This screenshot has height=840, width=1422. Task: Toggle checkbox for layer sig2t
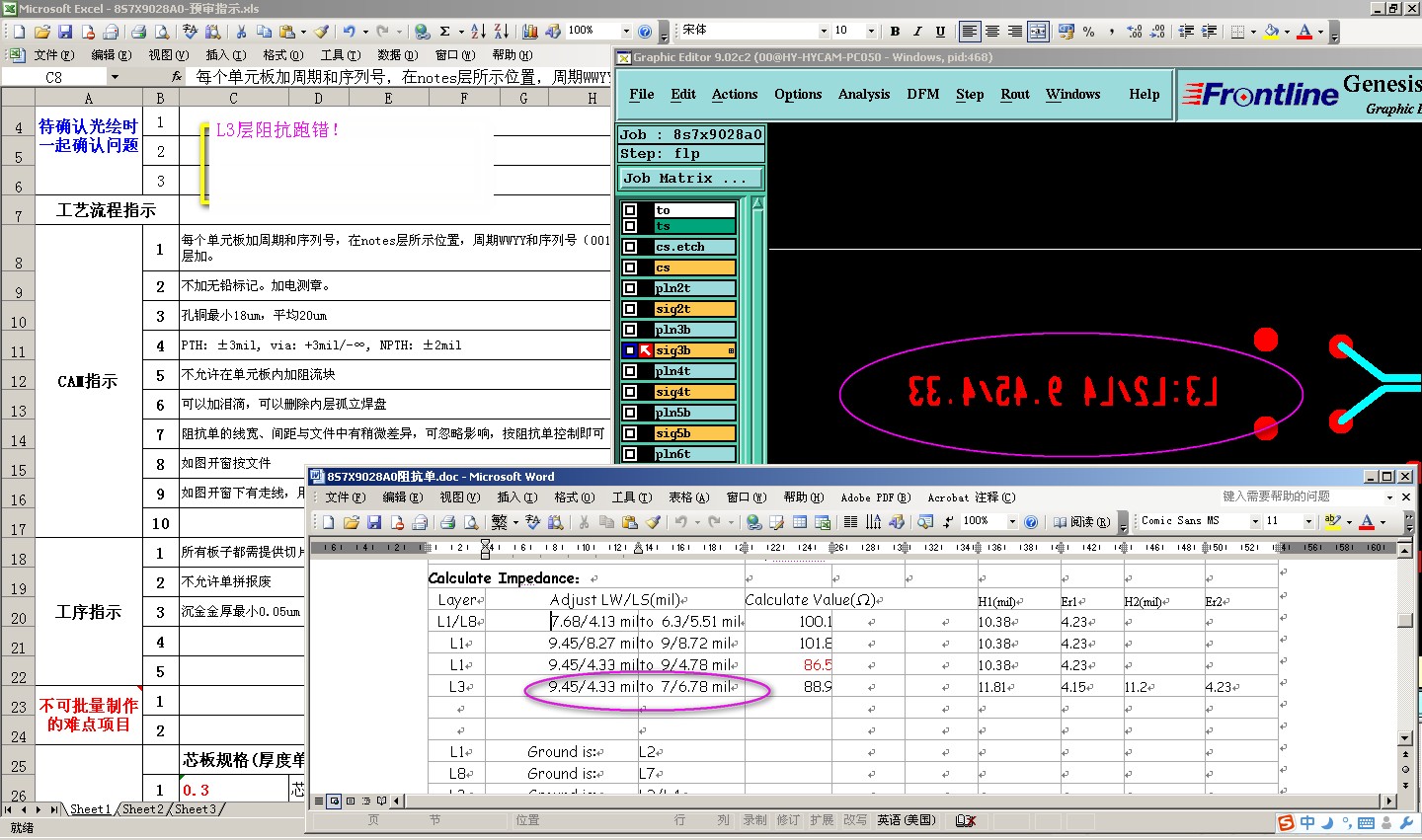coord(630,309)
